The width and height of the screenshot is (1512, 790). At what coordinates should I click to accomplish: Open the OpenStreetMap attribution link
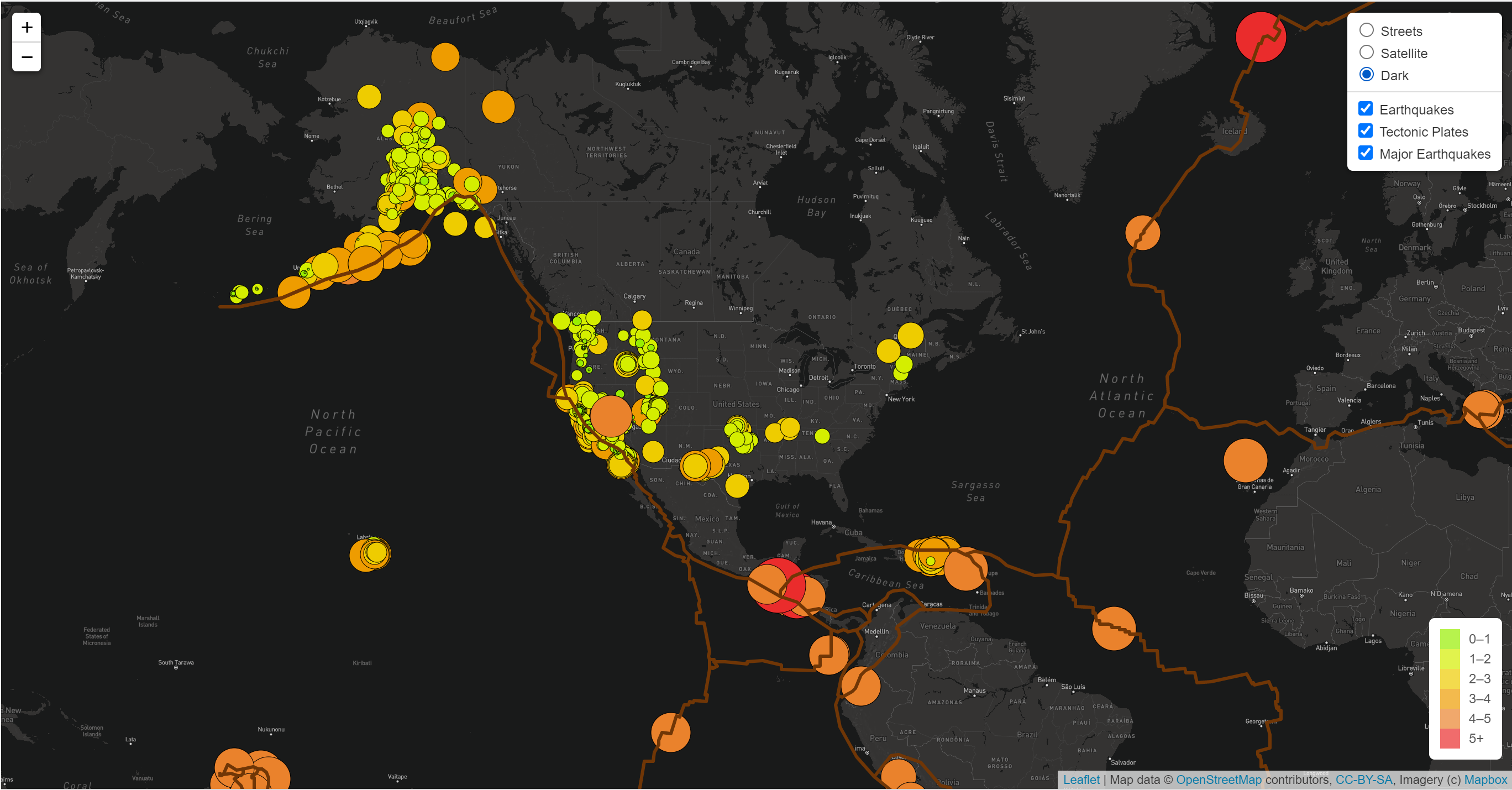1219,779
